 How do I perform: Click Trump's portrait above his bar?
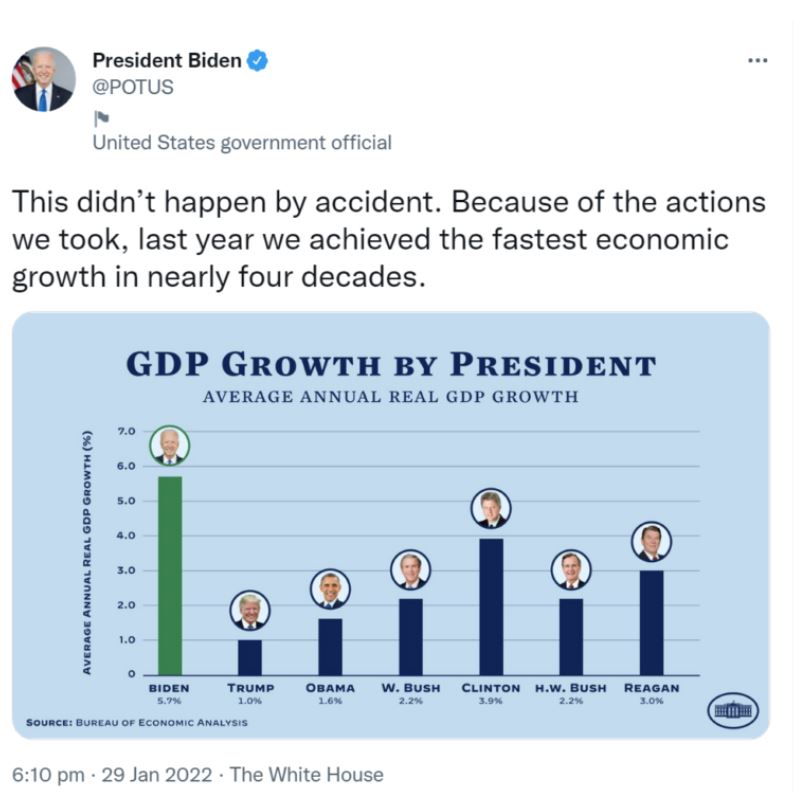(x=250, y=610)
